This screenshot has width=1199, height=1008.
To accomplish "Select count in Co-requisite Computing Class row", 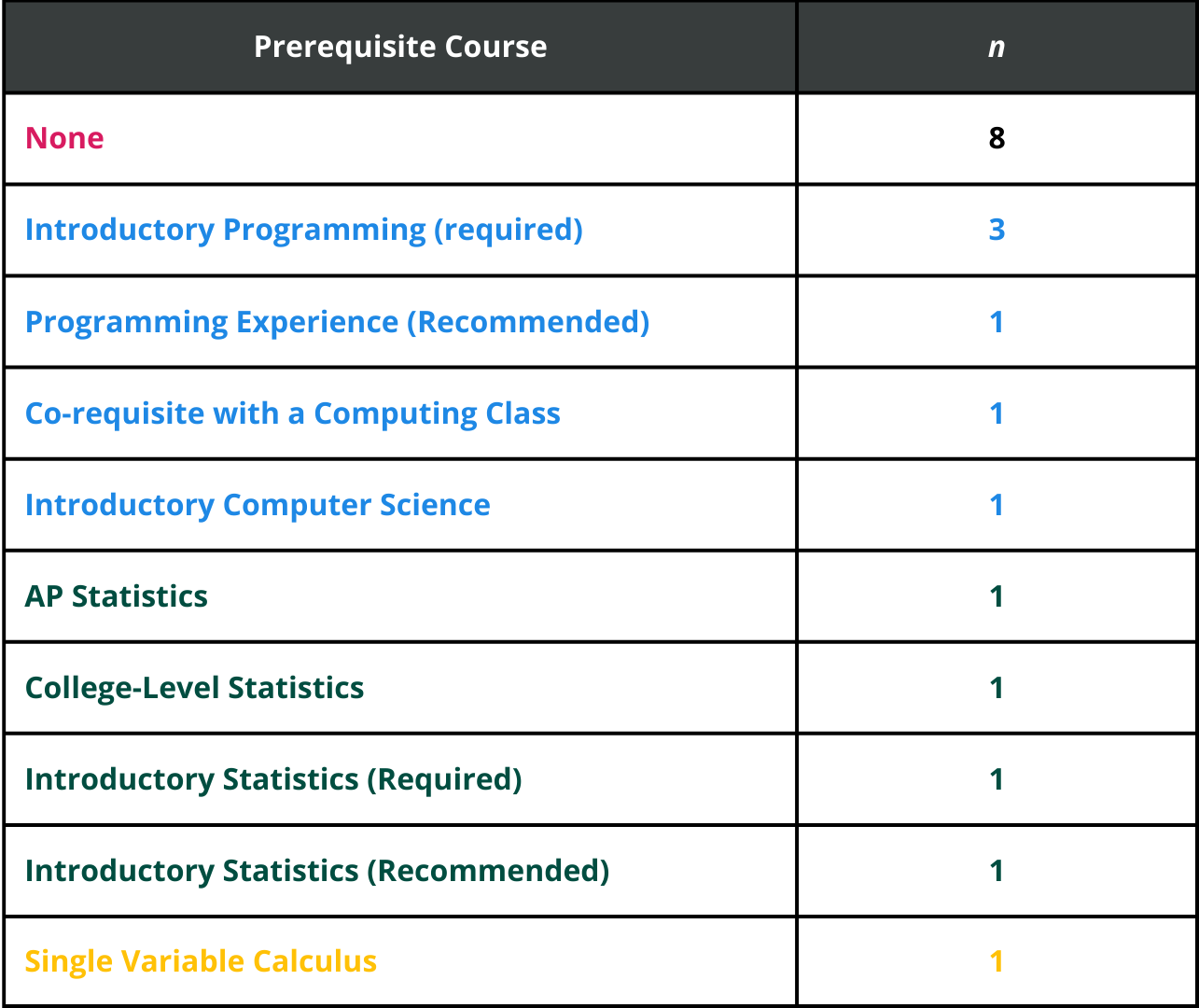I will [997, 413].
